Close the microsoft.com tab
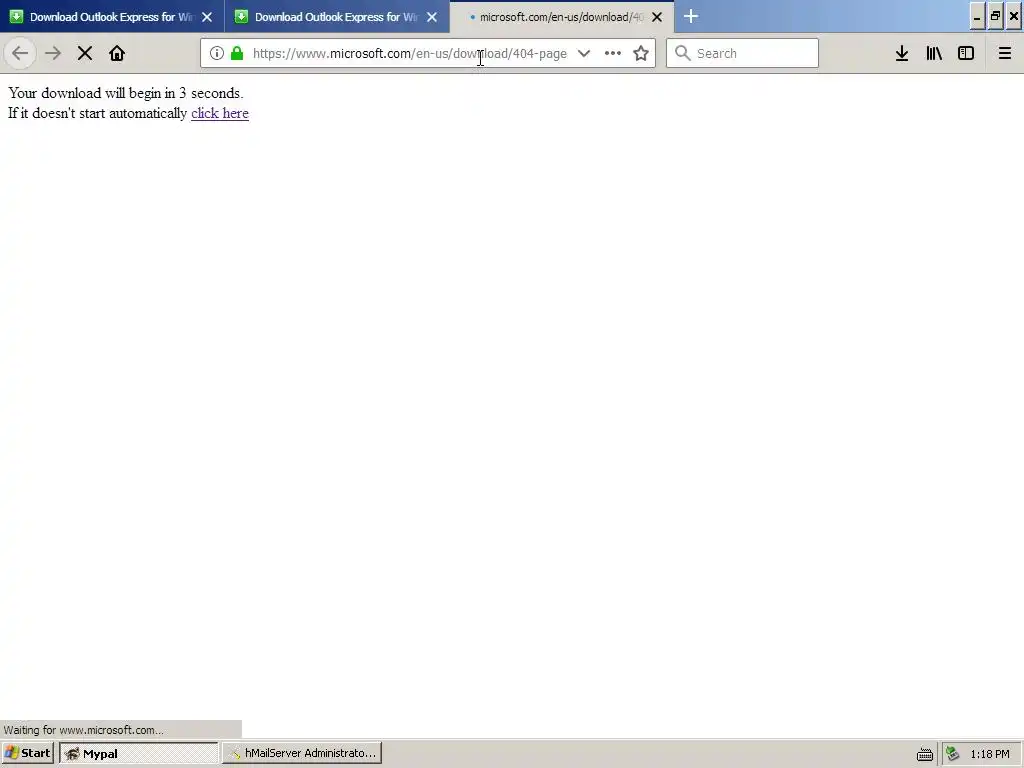The image size is (1024, 768). click(657, 17)
